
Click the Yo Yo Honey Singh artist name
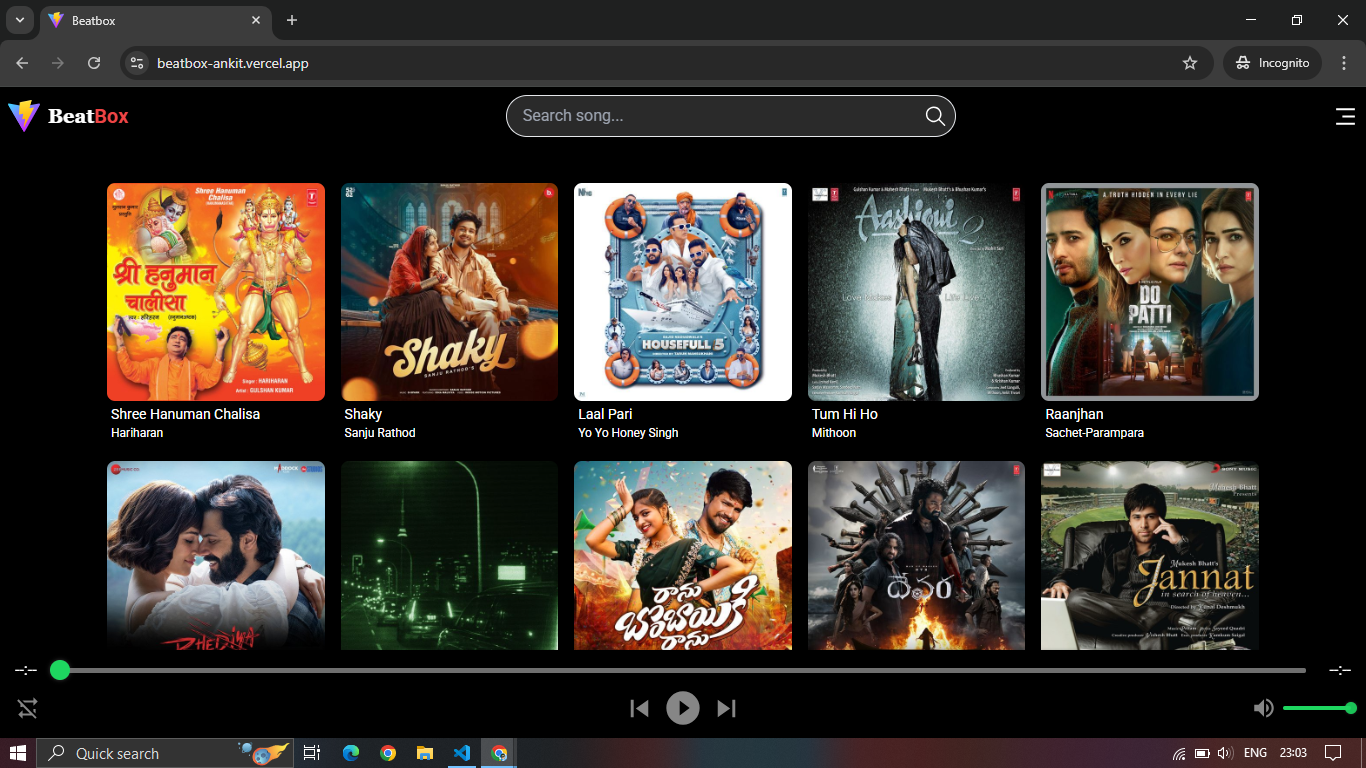pos(628,433)
